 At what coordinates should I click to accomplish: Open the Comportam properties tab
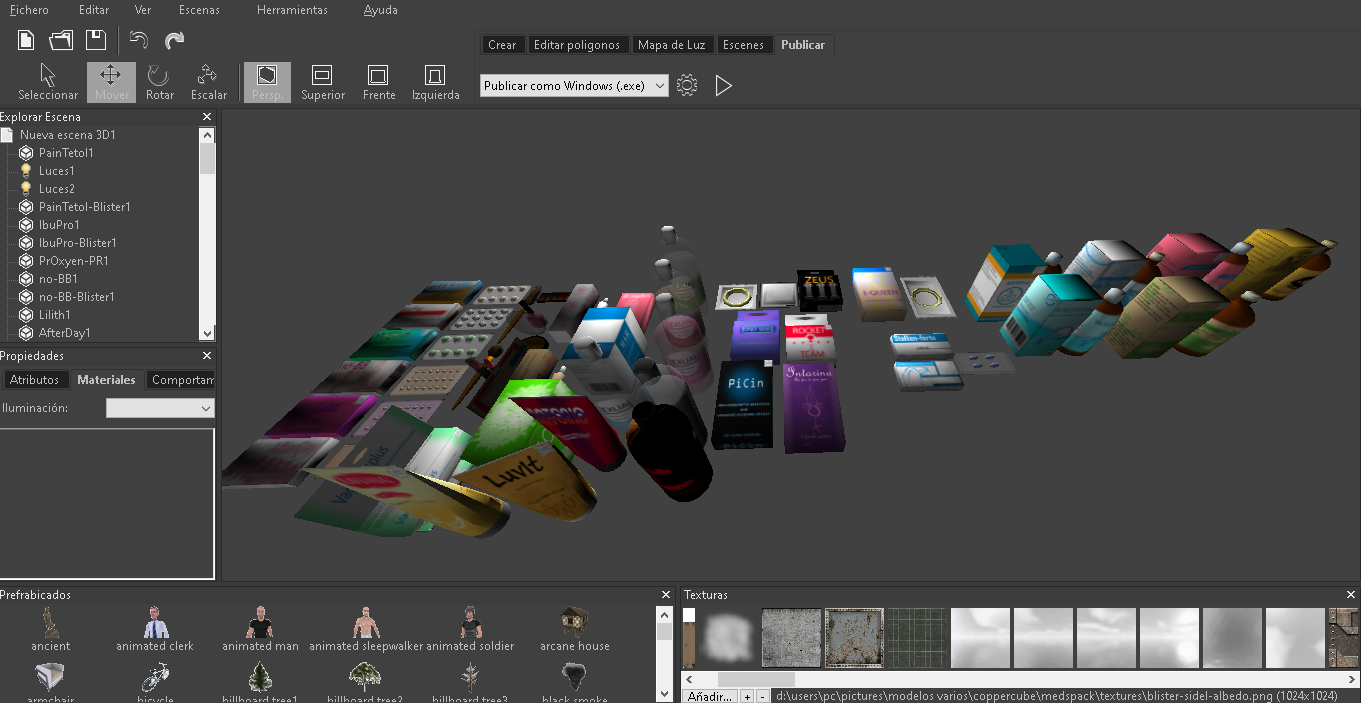pyautogui.click(x=181, y=380)
